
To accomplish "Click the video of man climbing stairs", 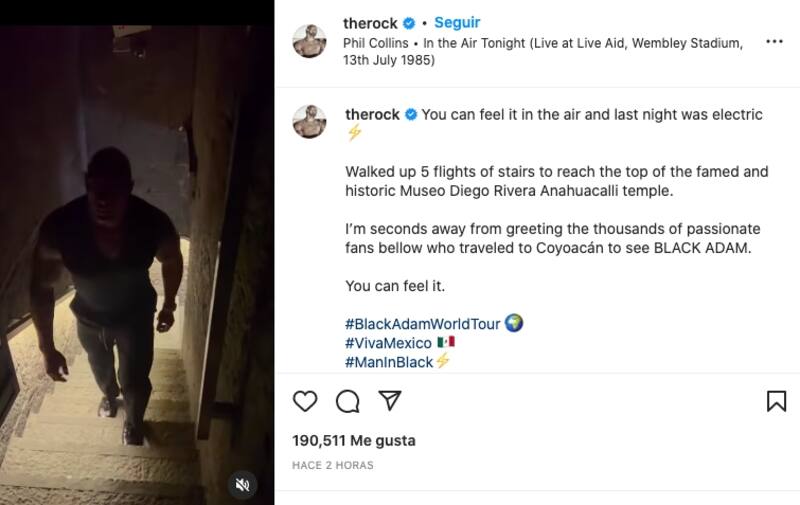I will pyautogui.click(x=137, y=250).
